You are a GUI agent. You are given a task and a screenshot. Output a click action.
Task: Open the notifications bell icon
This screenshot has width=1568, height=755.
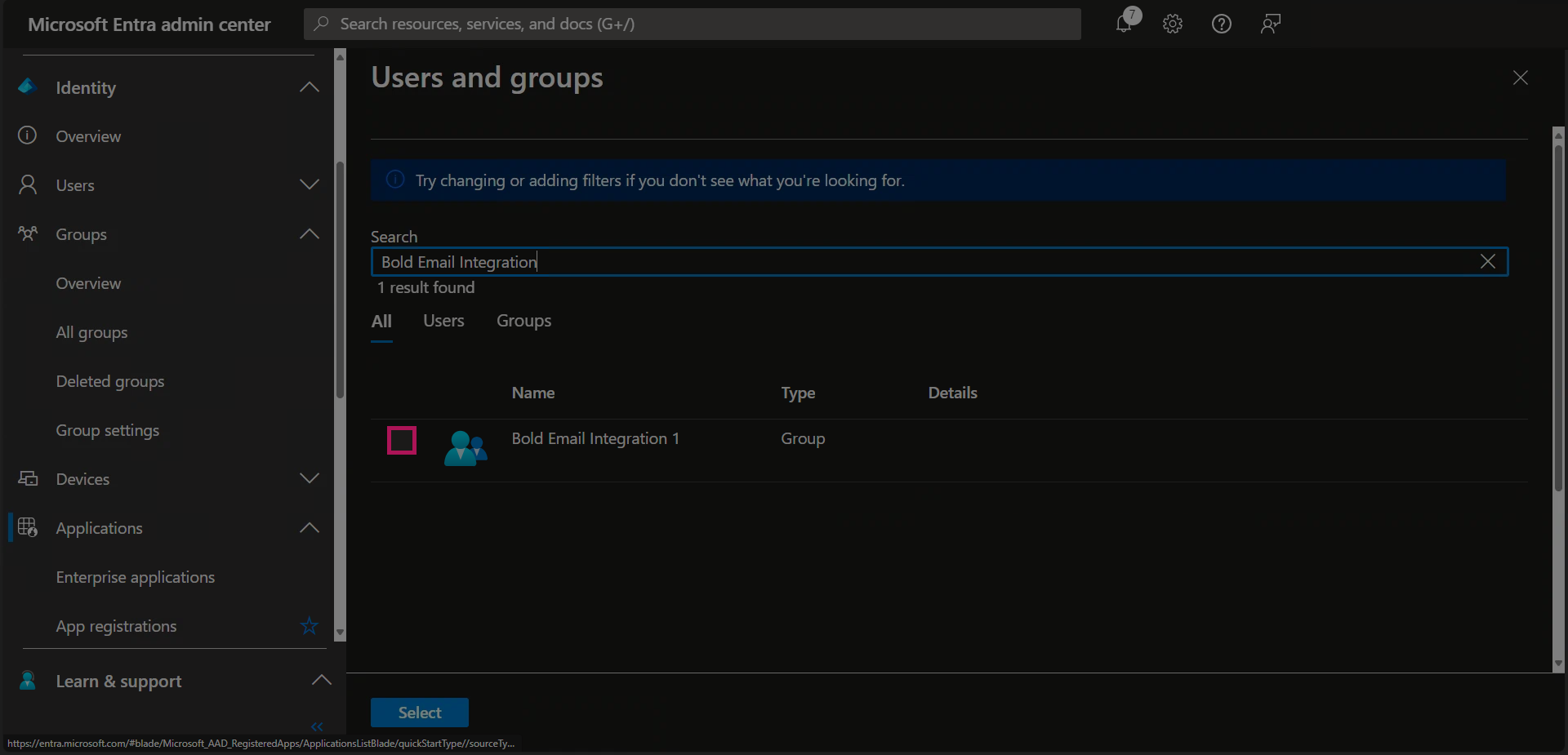(x=1125, y=24)
